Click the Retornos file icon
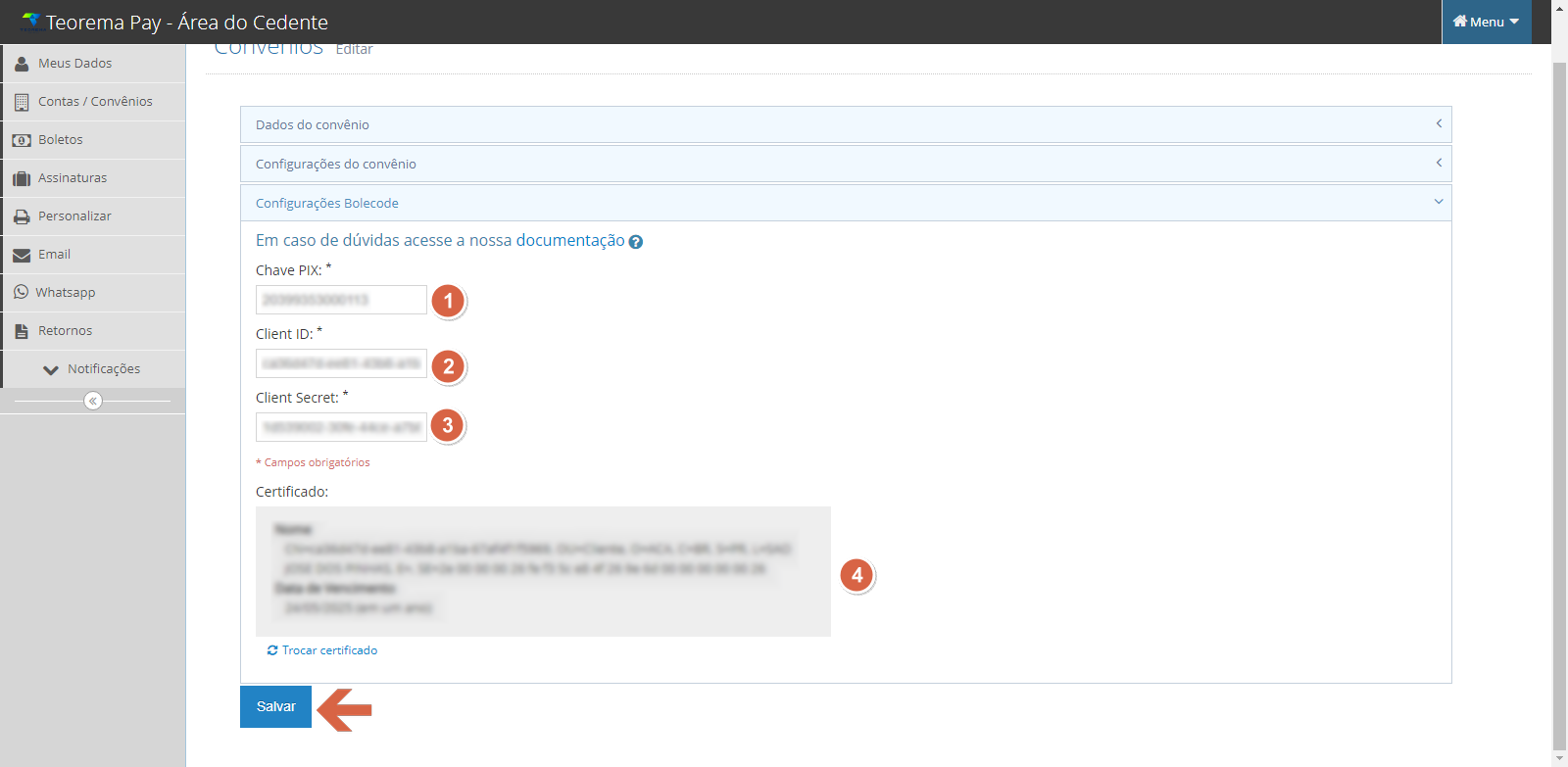Screen dimensions: 1568x767 (x=22, y=331)
